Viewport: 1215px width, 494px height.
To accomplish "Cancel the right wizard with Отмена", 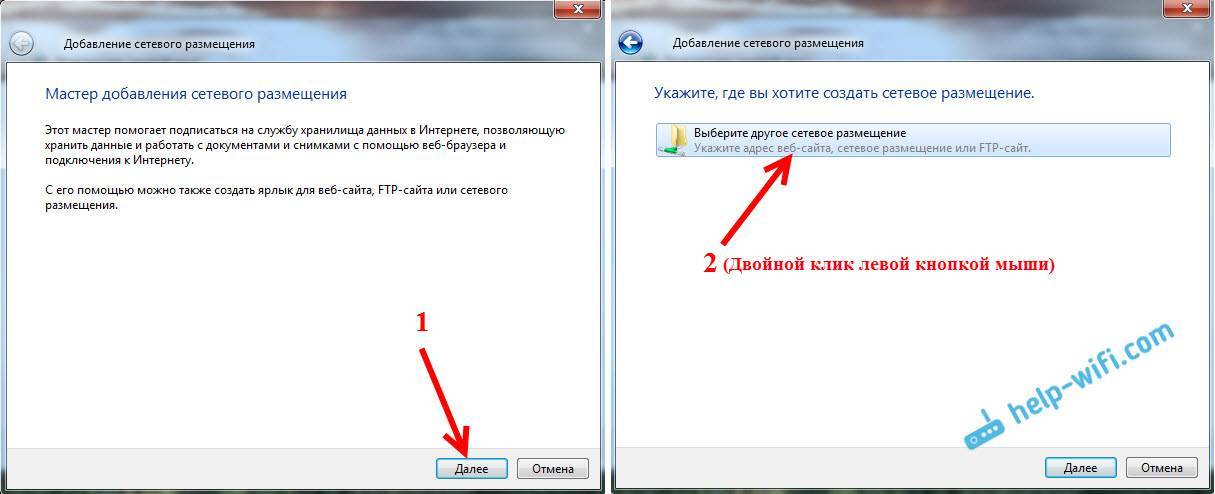I will pos(1161,467).
